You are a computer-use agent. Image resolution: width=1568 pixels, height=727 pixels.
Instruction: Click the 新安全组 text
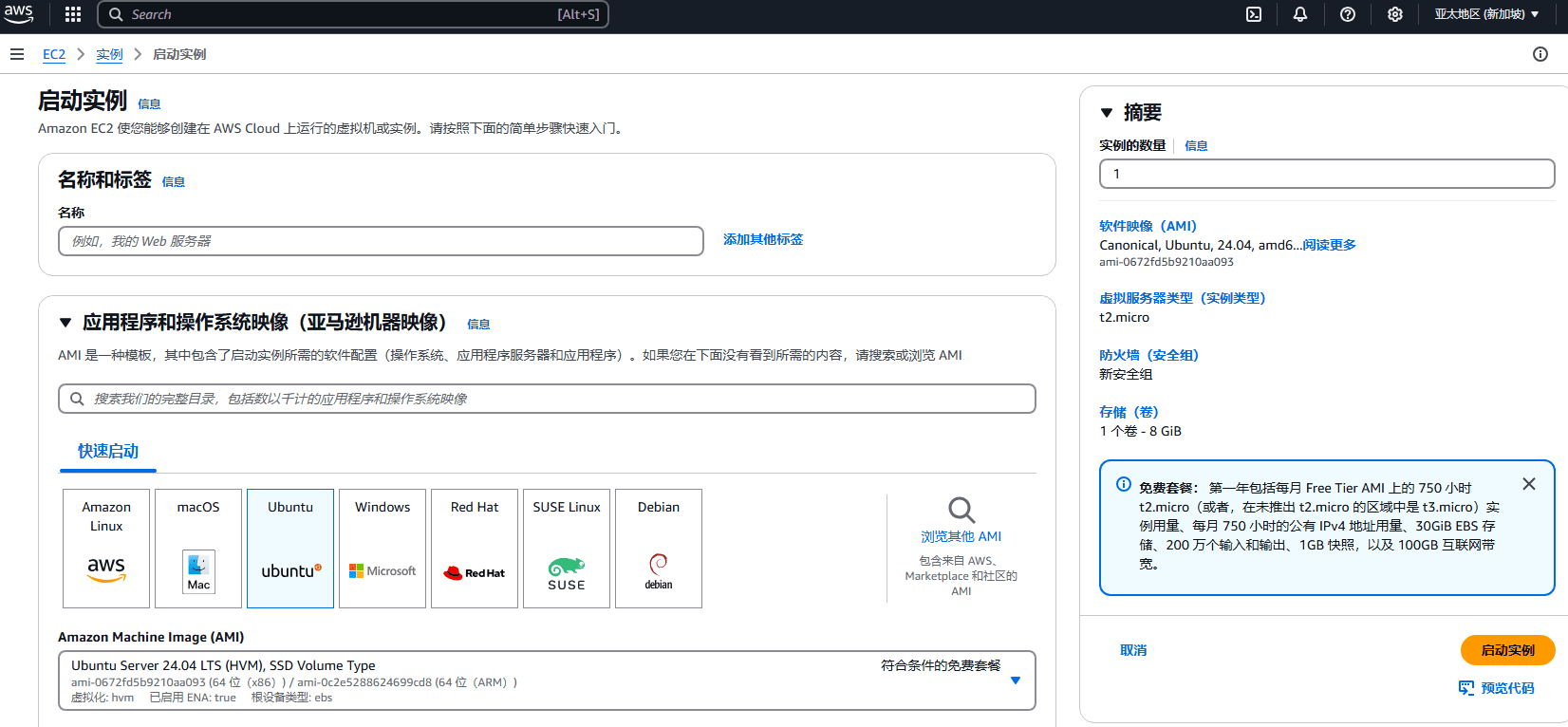[x=1126, y=374]
